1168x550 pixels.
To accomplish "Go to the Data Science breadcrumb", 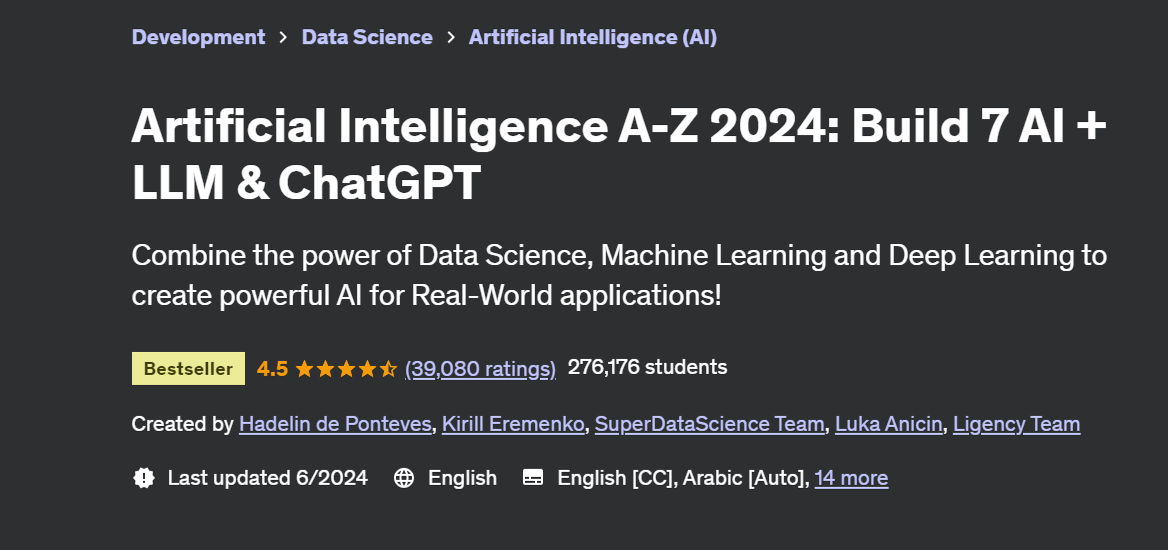I will 367,37.
